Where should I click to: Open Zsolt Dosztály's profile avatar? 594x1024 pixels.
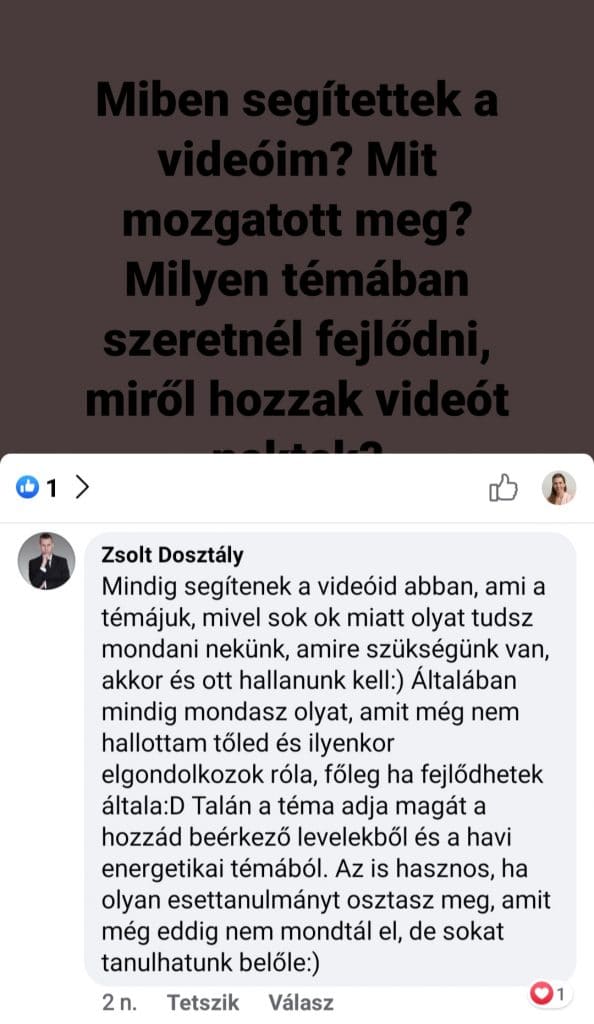tap(46, 561)
